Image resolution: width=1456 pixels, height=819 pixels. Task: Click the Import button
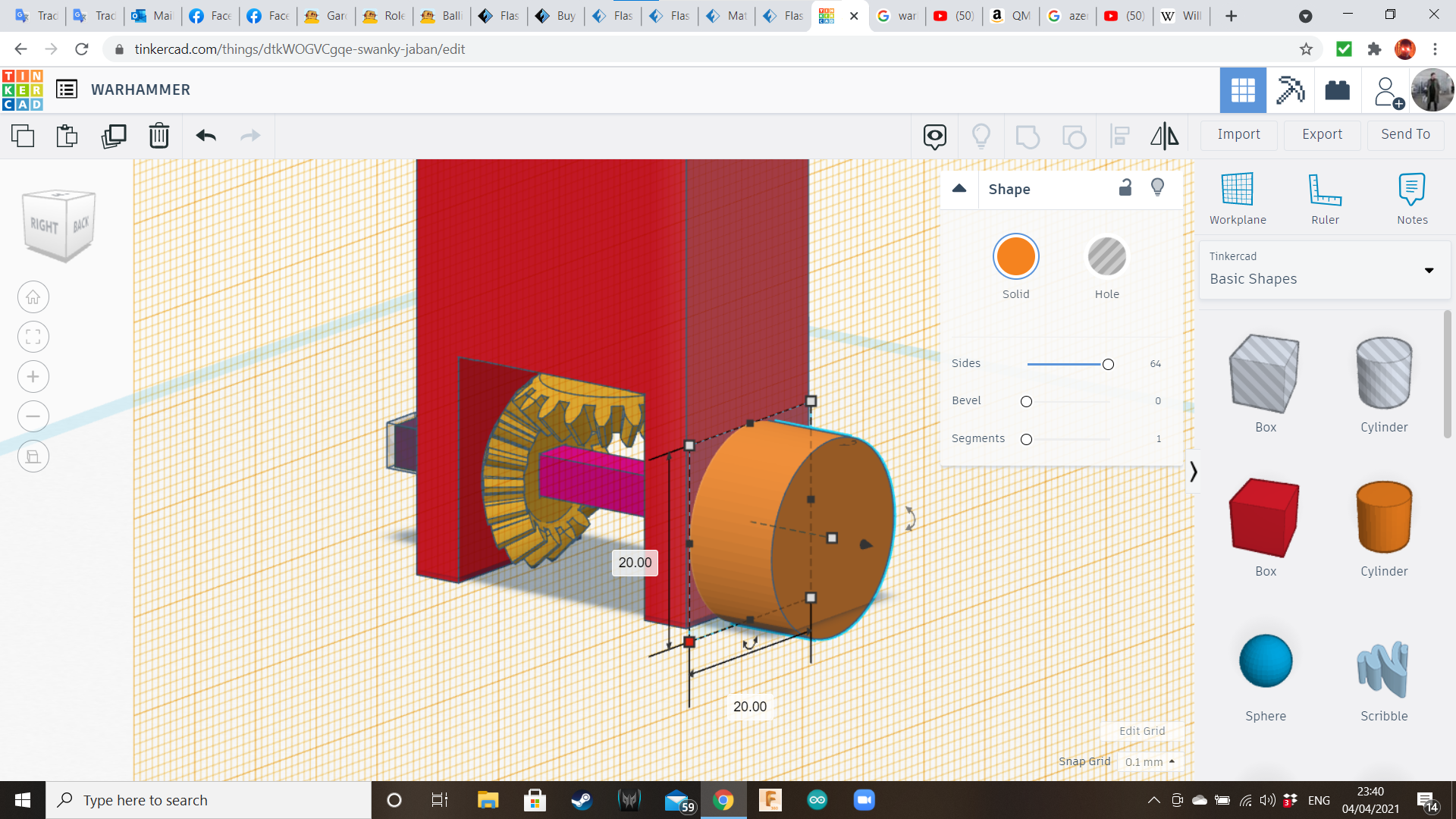tap(1238, 134)
